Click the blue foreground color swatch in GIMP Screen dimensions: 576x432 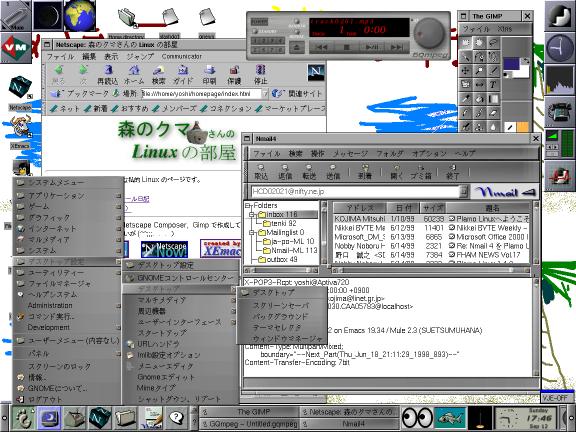(511, 63)
